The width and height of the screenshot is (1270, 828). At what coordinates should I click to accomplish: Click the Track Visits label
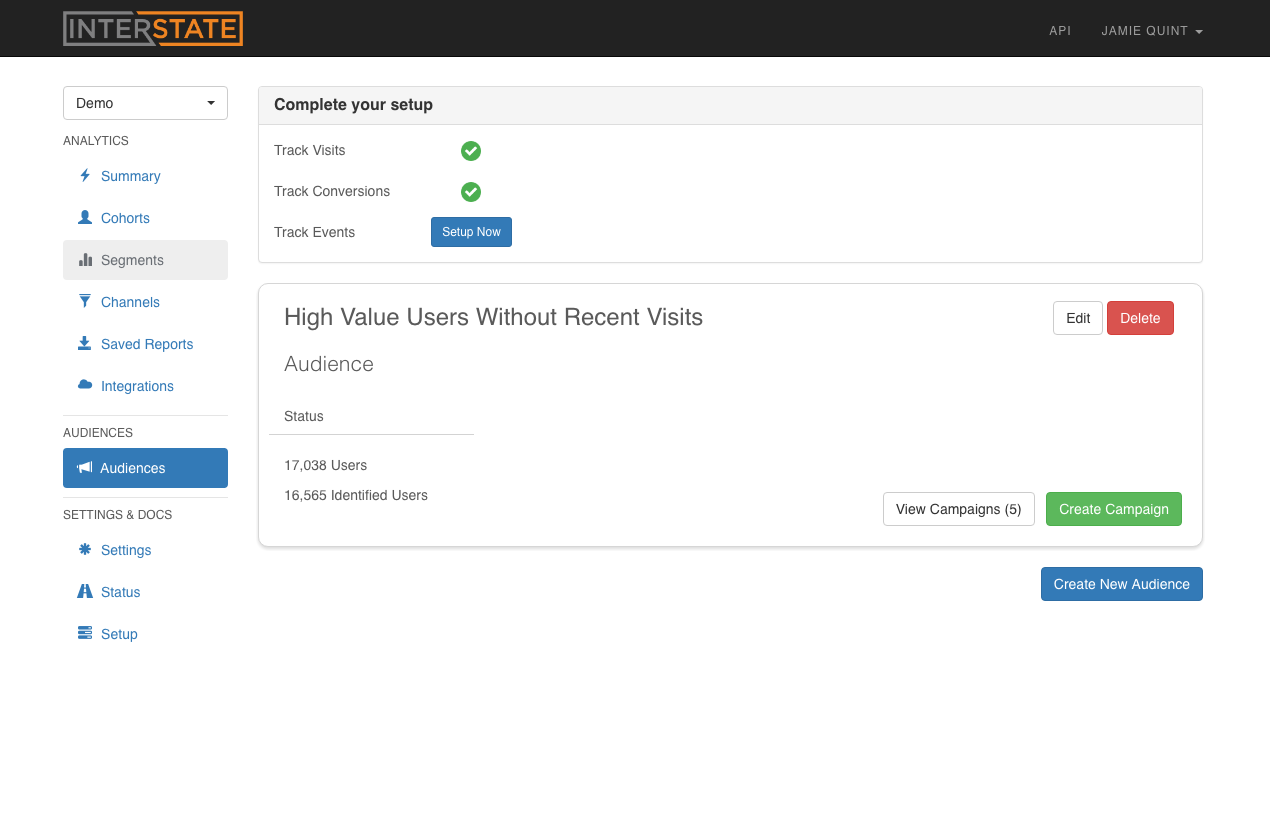[x=310, y=150]
